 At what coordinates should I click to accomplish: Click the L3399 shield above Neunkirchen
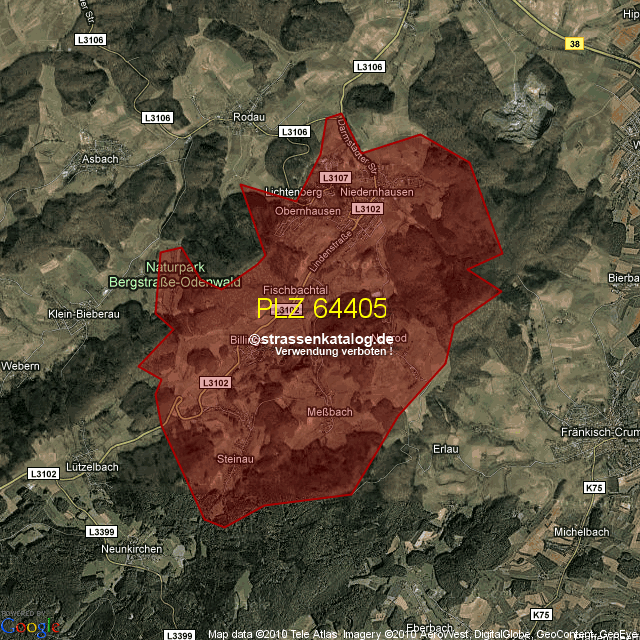[102, 531]
